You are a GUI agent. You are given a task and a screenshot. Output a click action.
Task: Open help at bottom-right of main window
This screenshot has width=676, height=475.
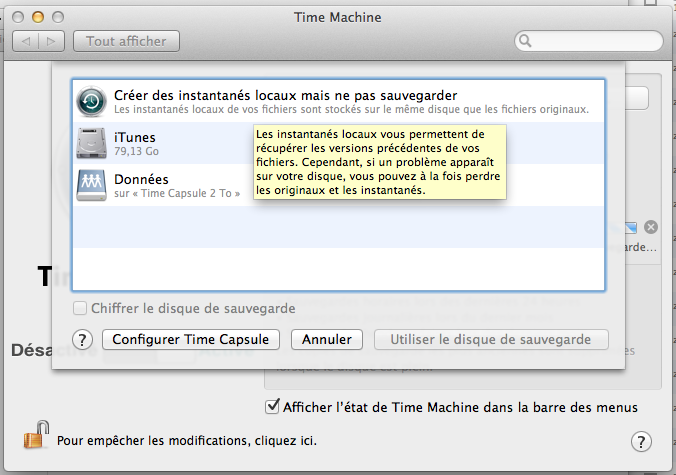coord(641,441)
